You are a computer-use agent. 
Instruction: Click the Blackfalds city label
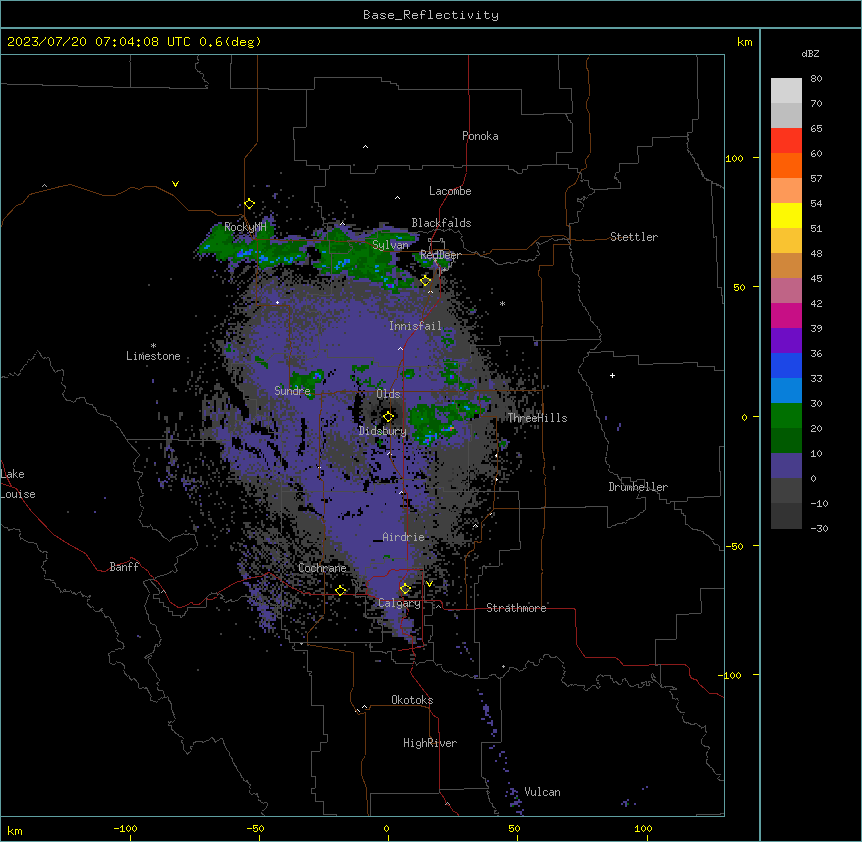(x=441, y=223)
